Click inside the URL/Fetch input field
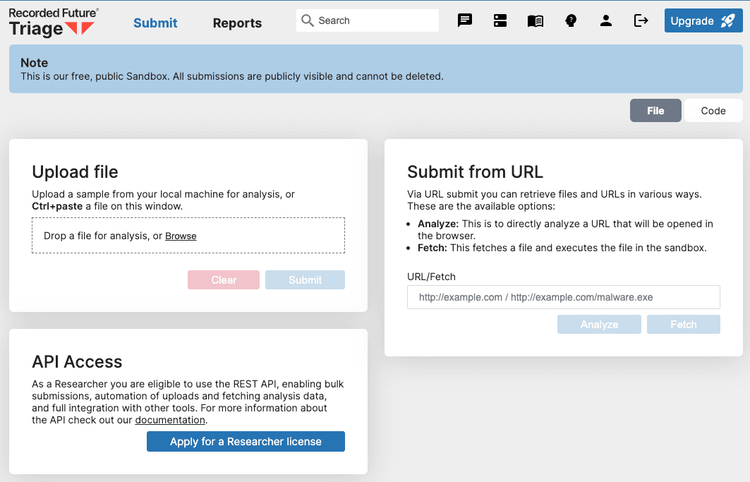Image resolution: width=750 pixels, height=482 pixels. click(x=563, y=297)
